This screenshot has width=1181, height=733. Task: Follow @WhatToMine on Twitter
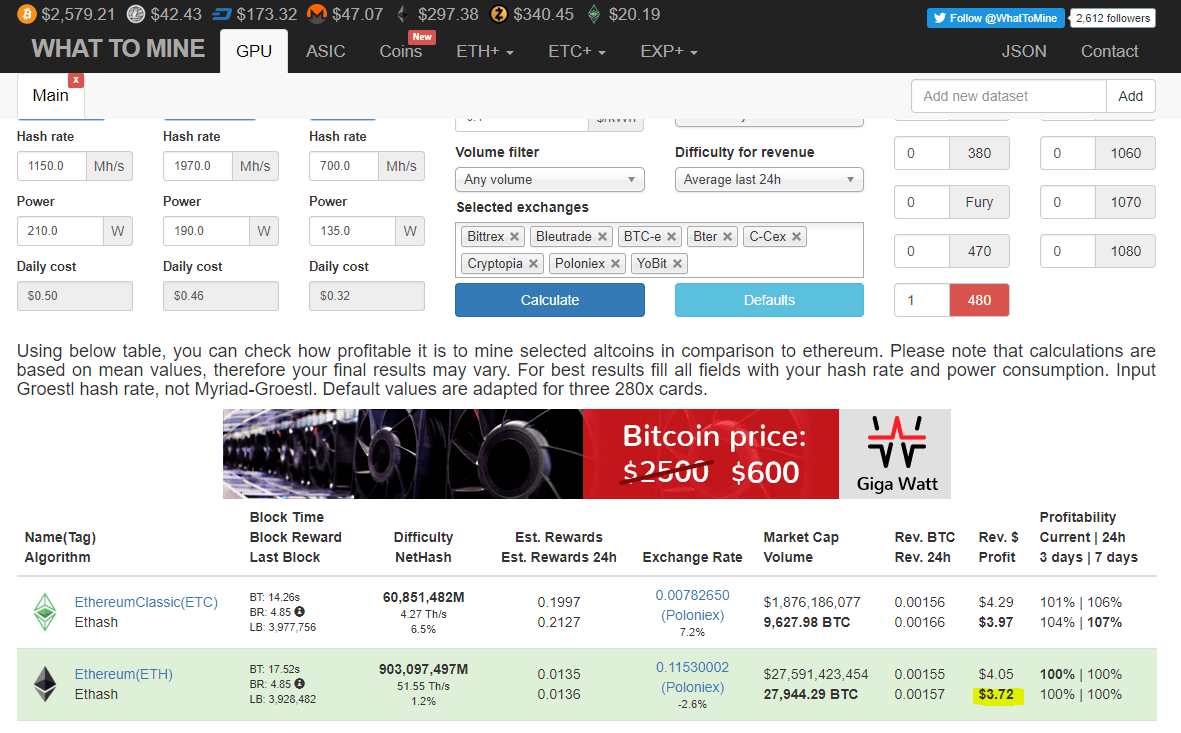coord(996,18)
